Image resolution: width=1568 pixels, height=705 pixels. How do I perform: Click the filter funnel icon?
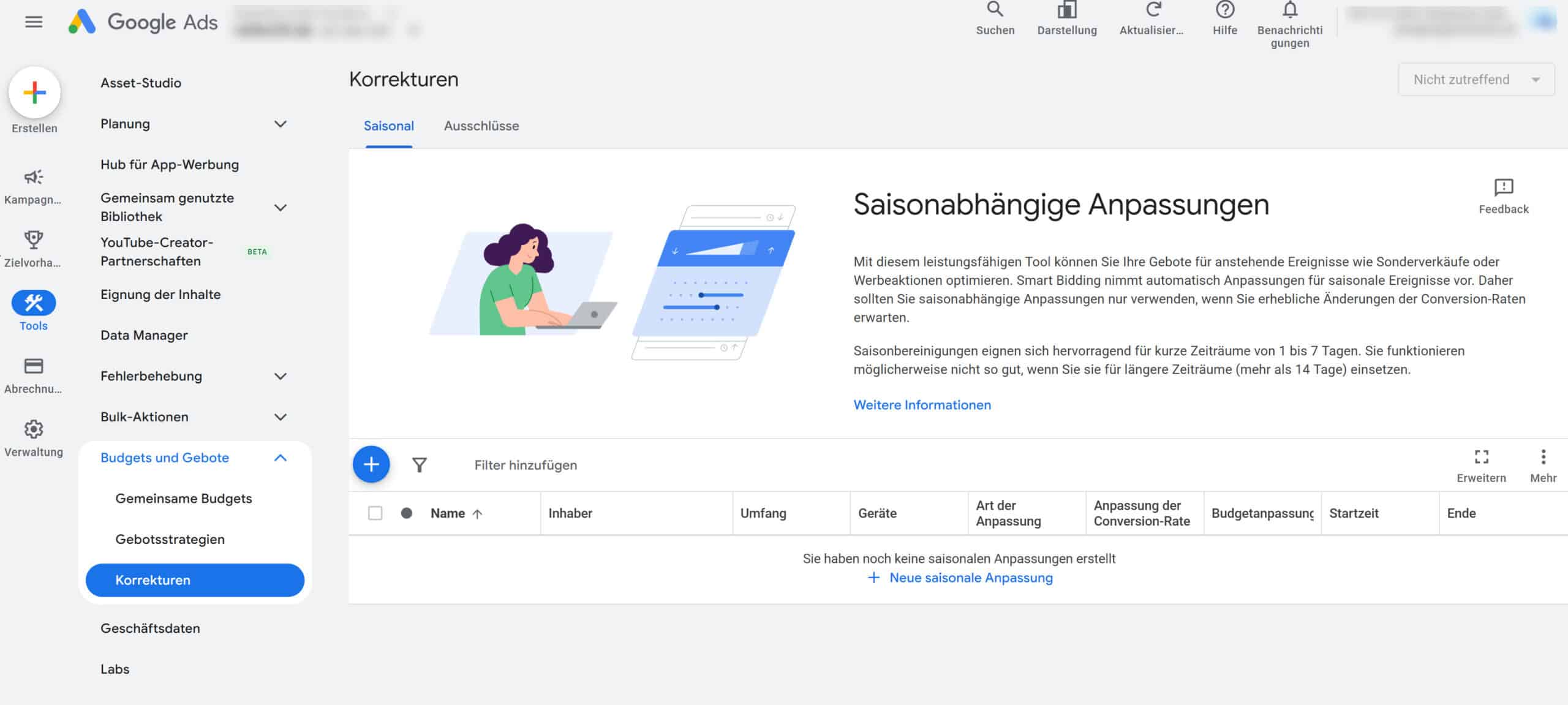click(x=420, y=465)
